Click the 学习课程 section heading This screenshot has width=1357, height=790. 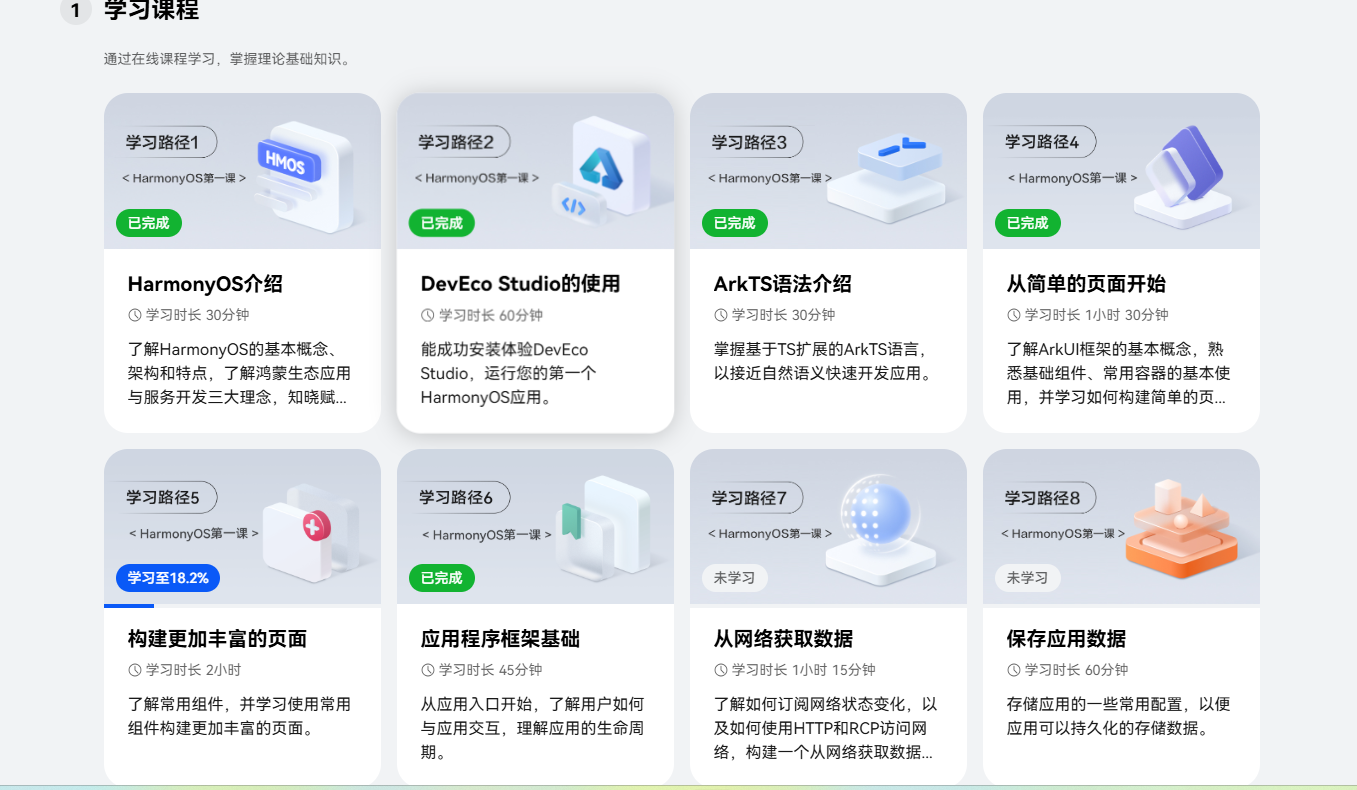click(x=151, y=11)
